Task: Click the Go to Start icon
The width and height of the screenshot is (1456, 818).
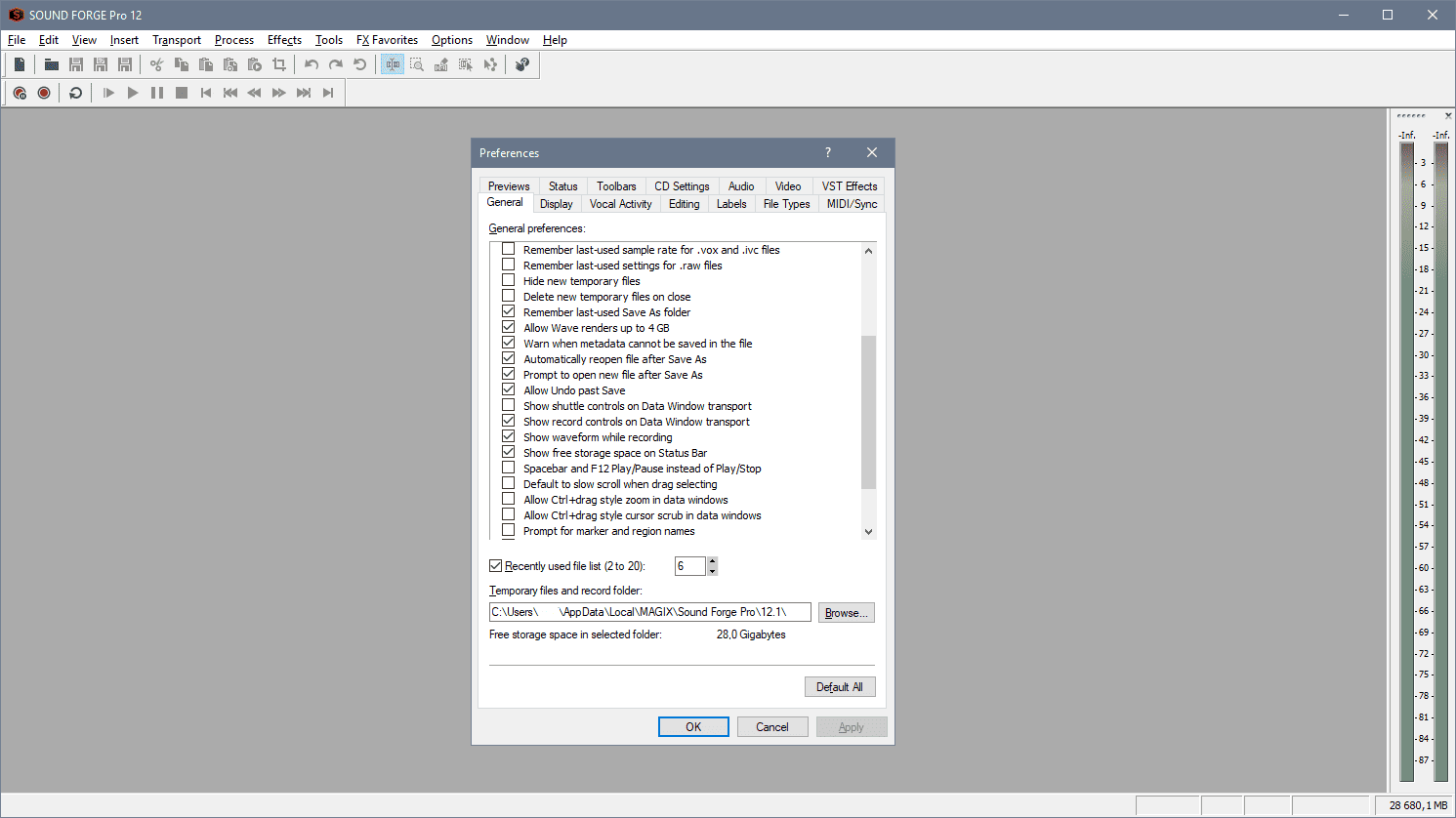Action: [206, 93]
